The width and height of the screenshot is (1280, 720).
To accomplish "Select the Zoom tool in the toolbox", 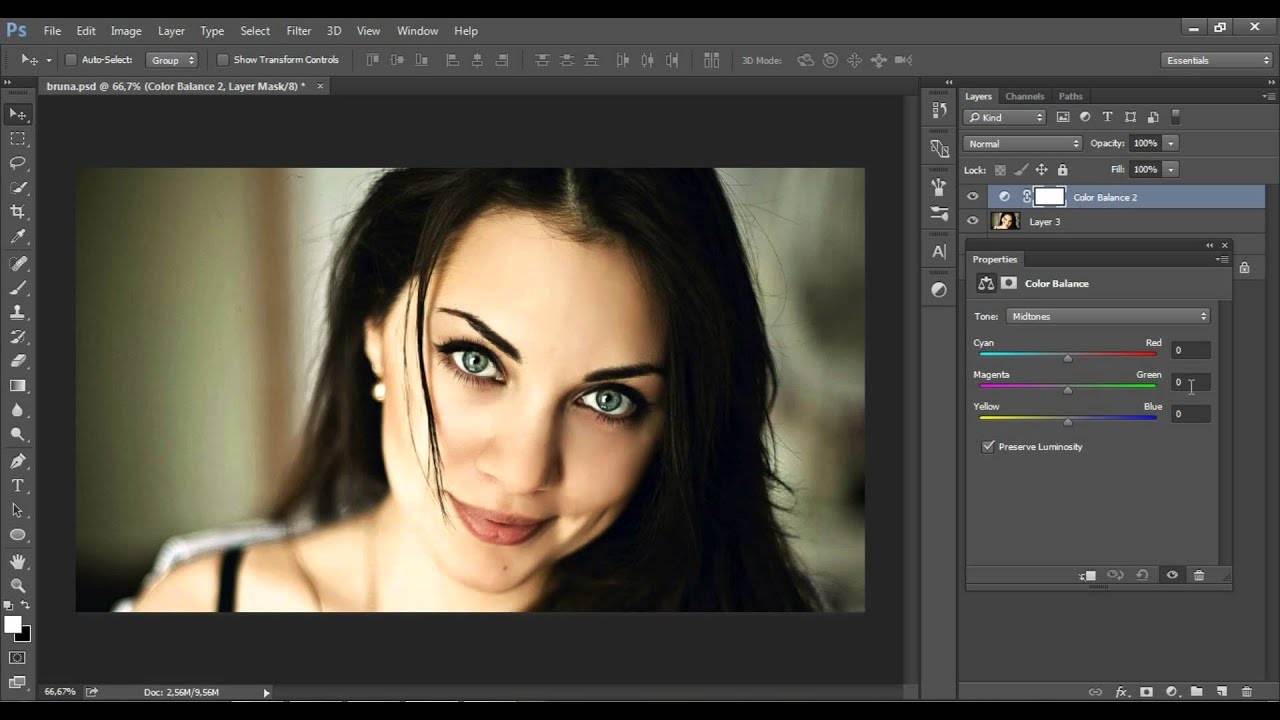I will (18, 586).
